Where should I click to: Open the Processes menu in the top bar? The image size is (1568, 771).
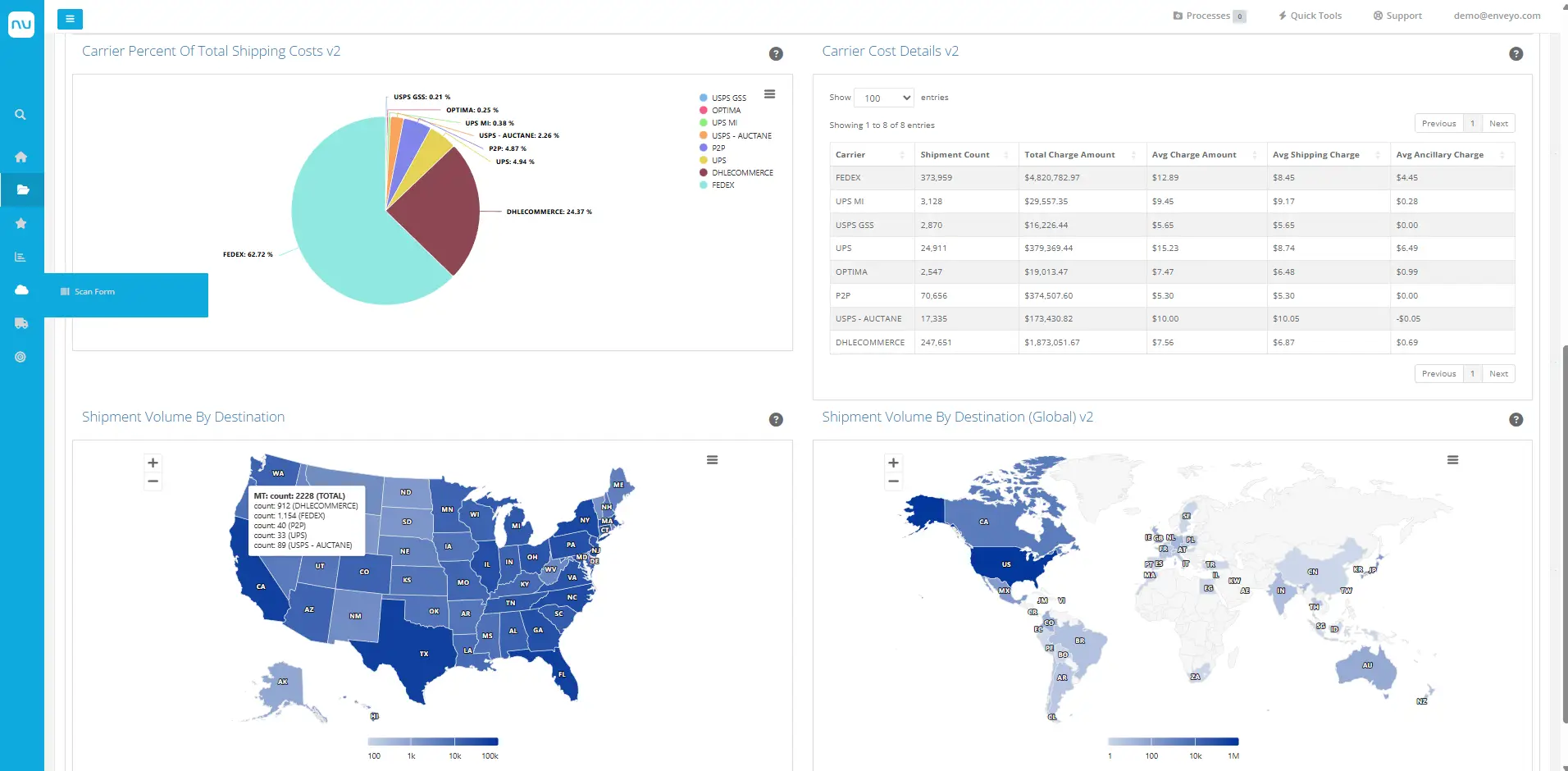click(x=1209, y=15)
